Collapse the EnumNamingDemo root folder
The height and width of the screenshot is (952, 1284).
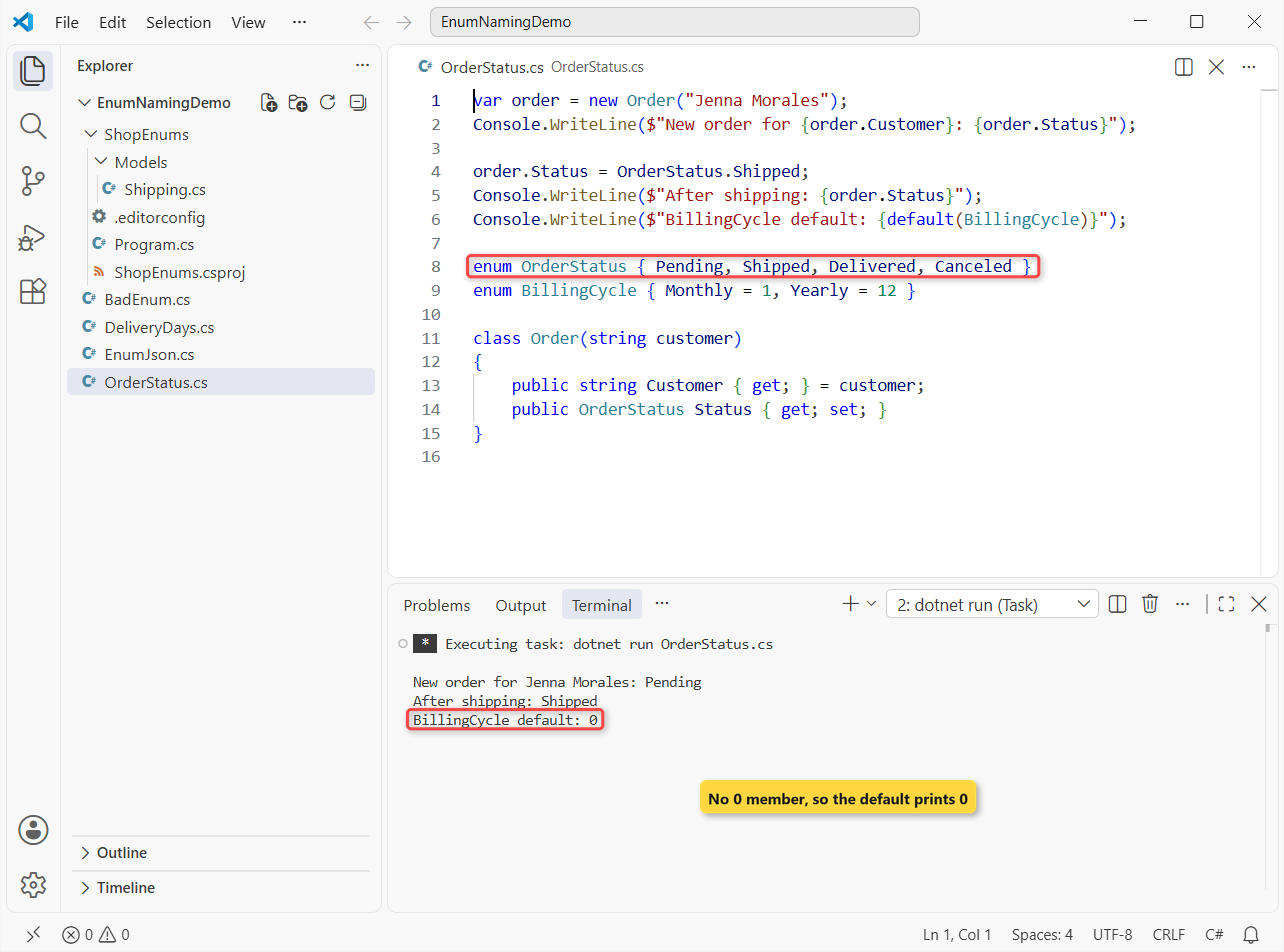click(84, 103)
